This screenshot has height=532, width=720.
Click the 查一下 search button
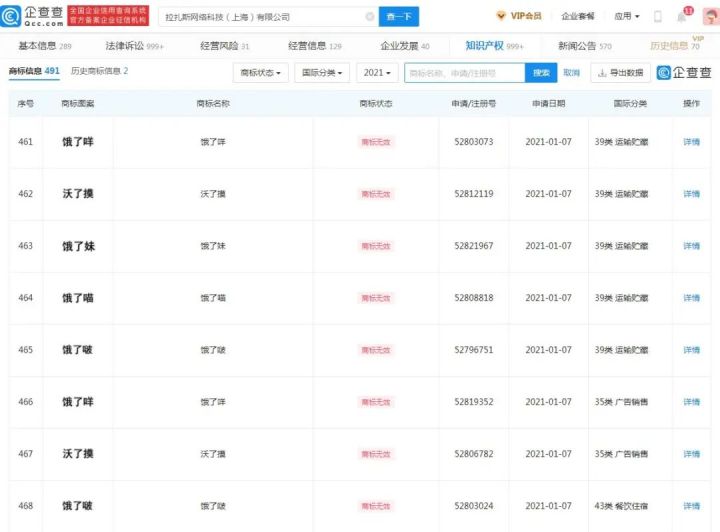click(x=399, y=17)
